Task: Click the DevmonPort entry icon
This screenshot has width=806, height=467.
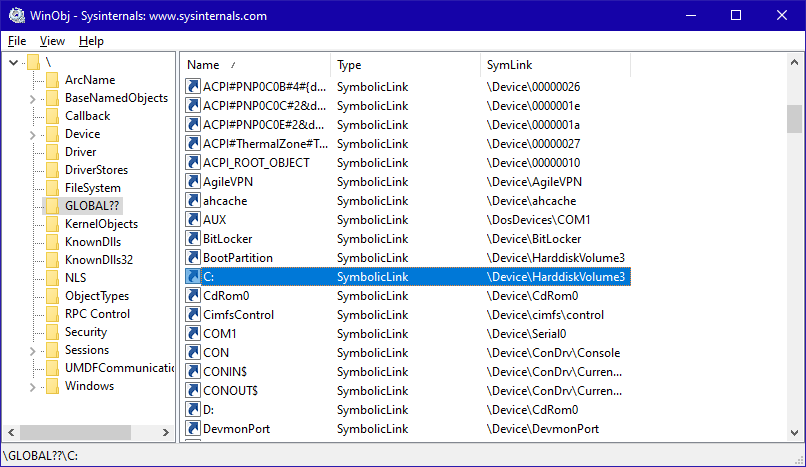Action: click(x=194, y=429)
